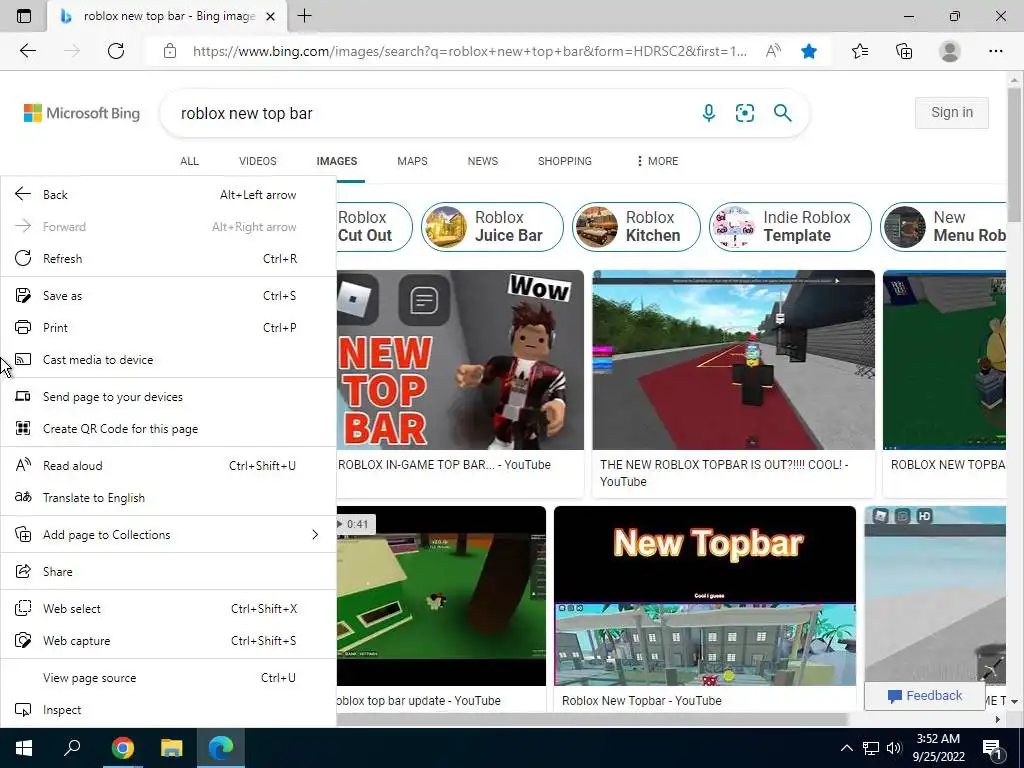
Task: Select Web select from context menu
Action: coord(168,609)
